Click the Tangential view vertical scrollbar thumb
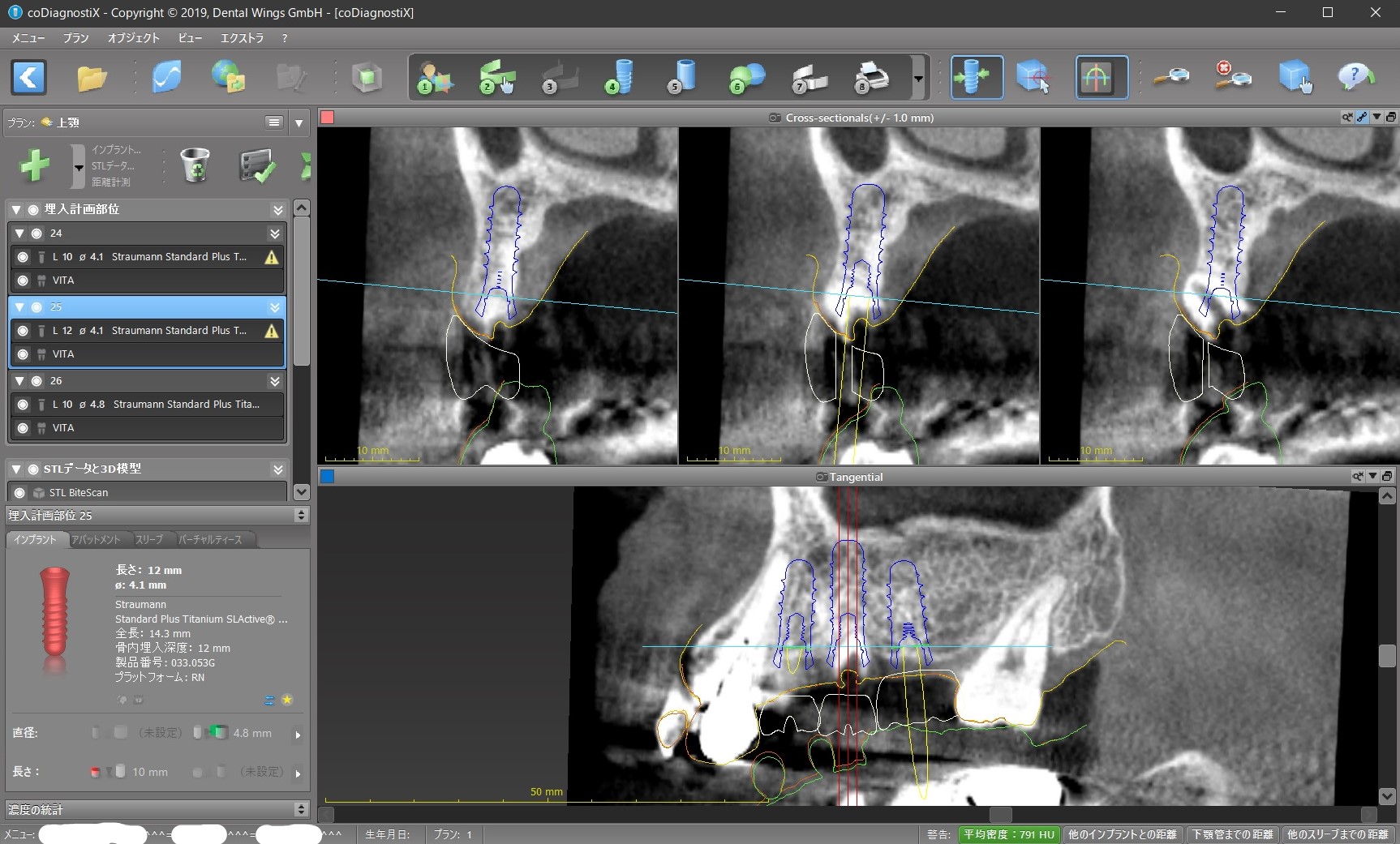The image size is (1400, 844). 1387,655
